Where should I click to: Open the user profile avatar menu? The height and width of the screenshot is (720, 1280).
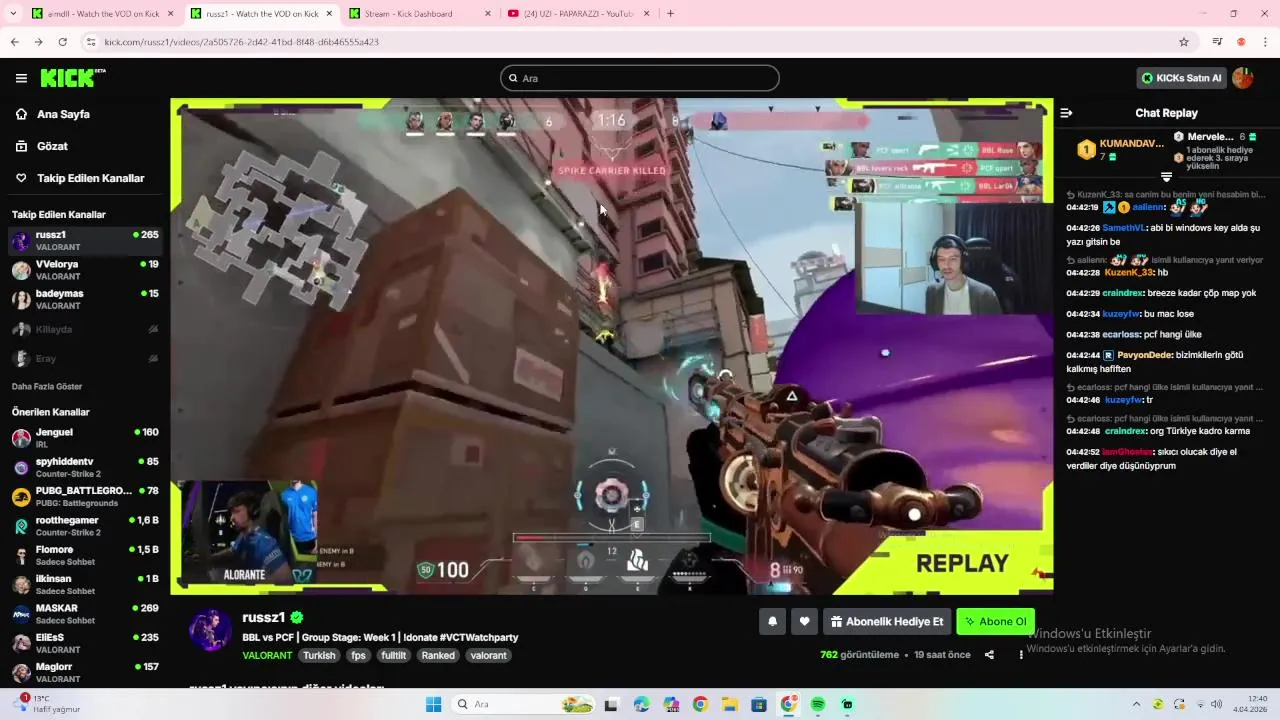click(x=1243, y=78)
